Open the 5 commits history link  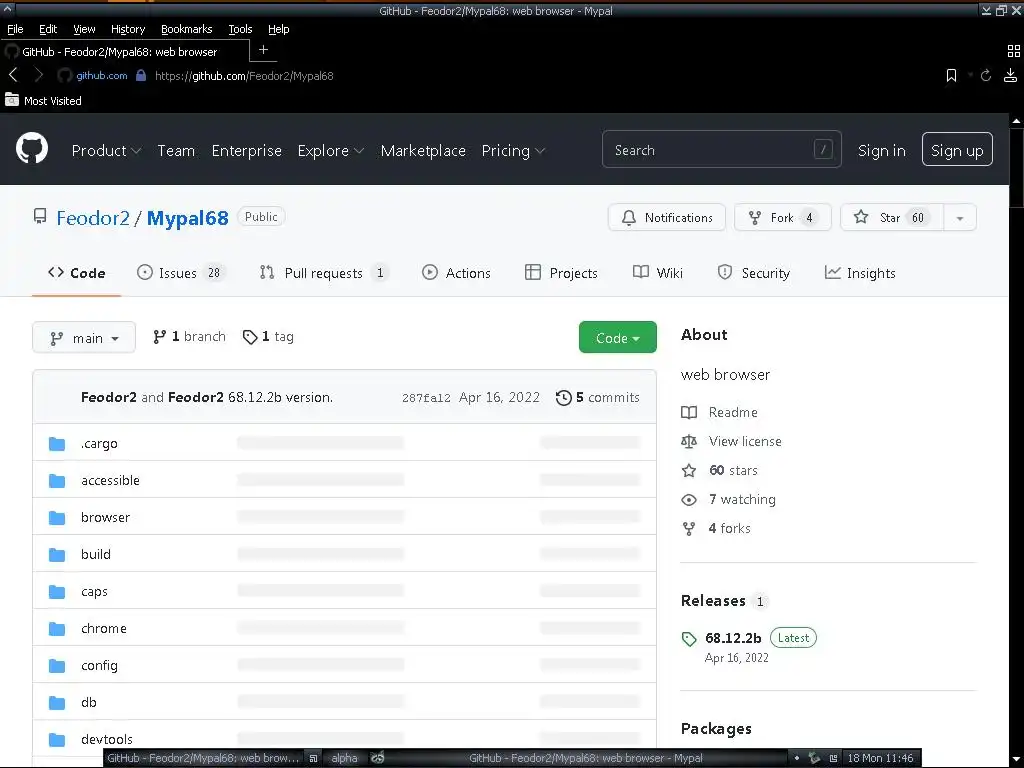[598, 398]
